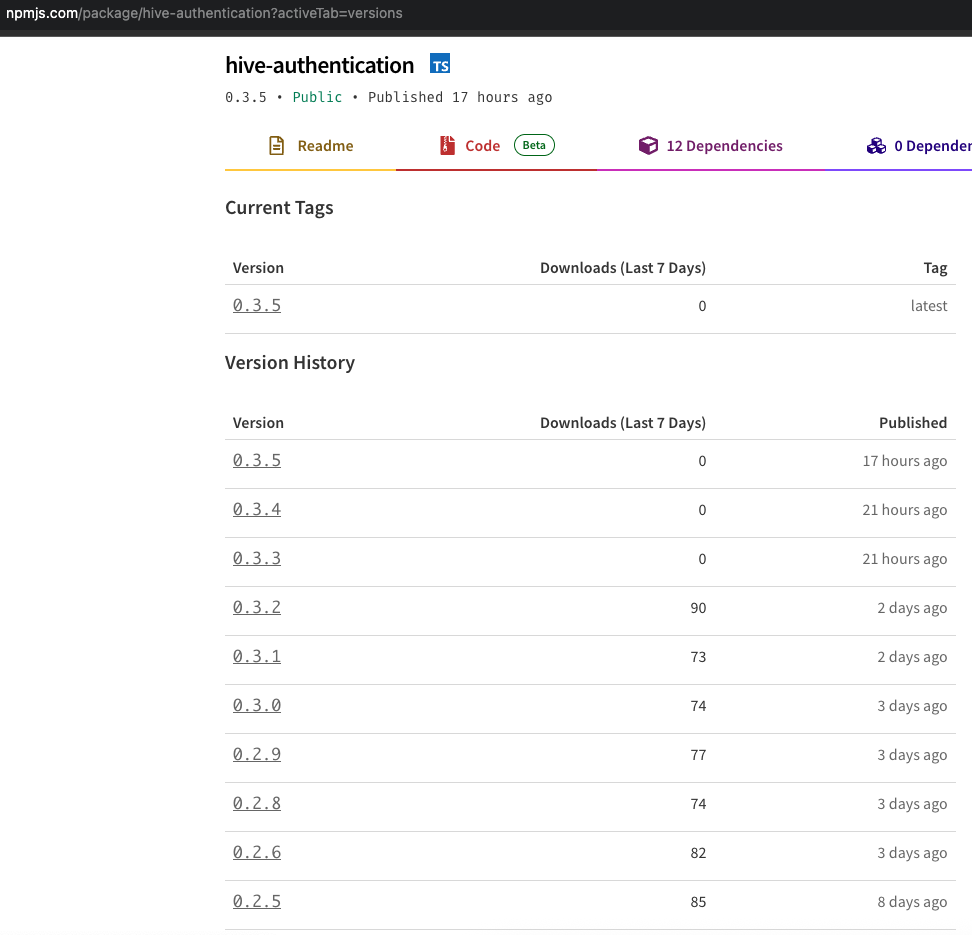Open version 0.3.0 link
Viewport: 972px width, 935px height.
tap(257, 706)
